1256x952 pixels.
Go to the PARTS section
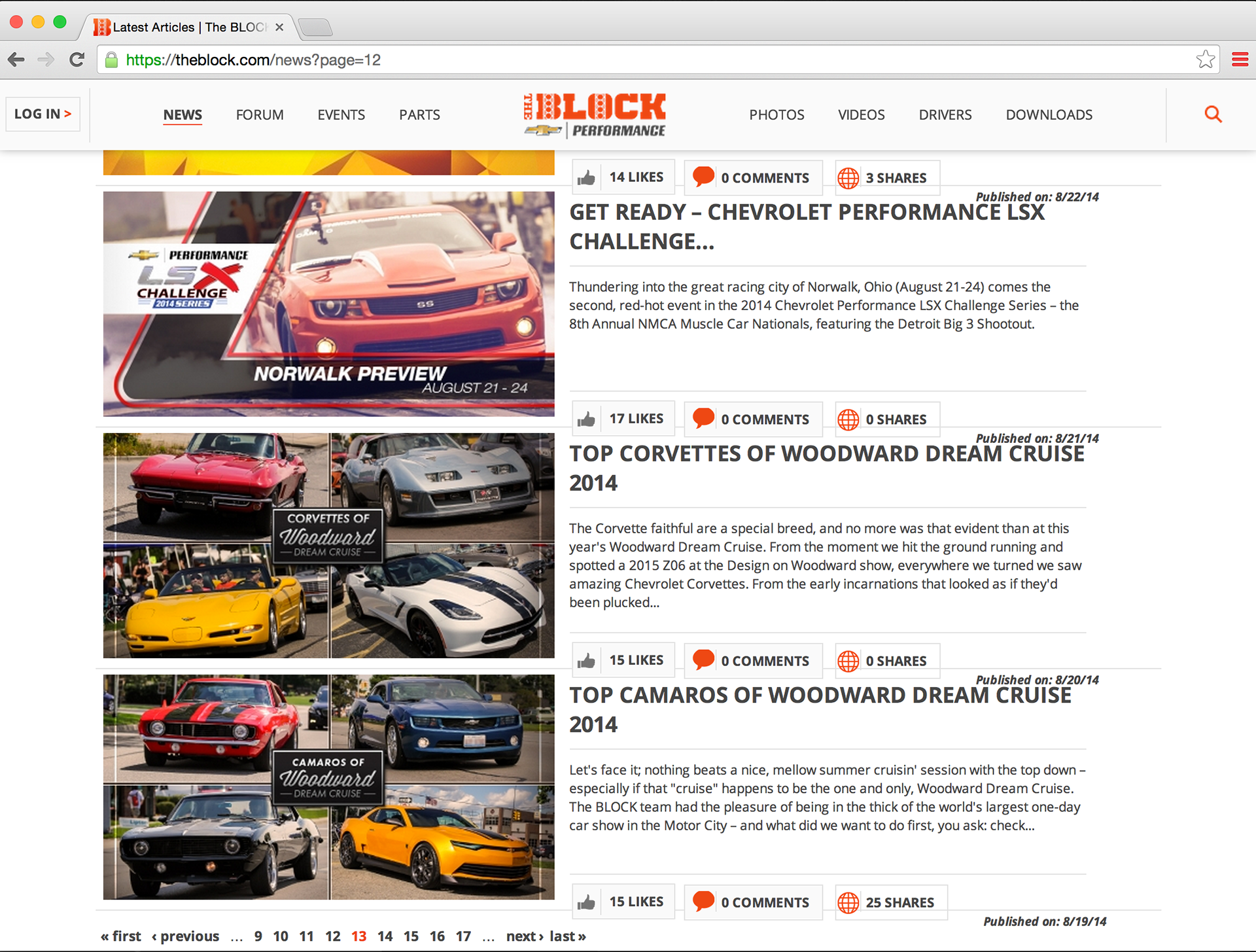[419, 115]
